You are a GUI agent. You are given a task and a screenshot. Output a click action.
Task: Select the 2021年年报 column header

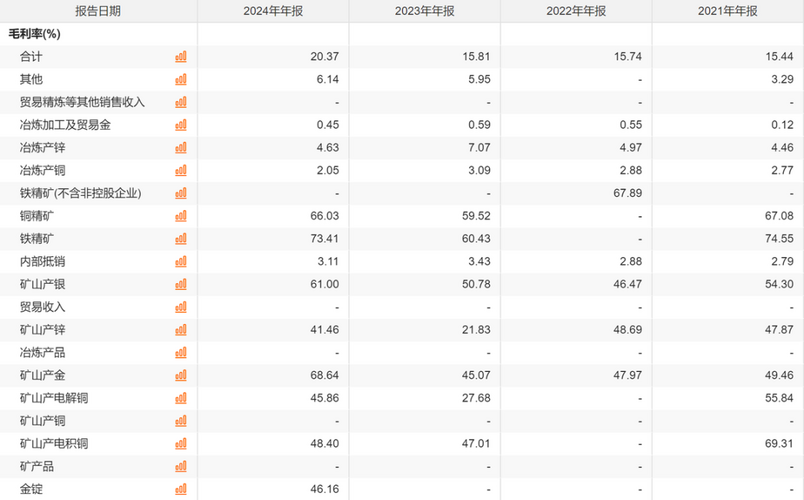[x=728, y=11]
